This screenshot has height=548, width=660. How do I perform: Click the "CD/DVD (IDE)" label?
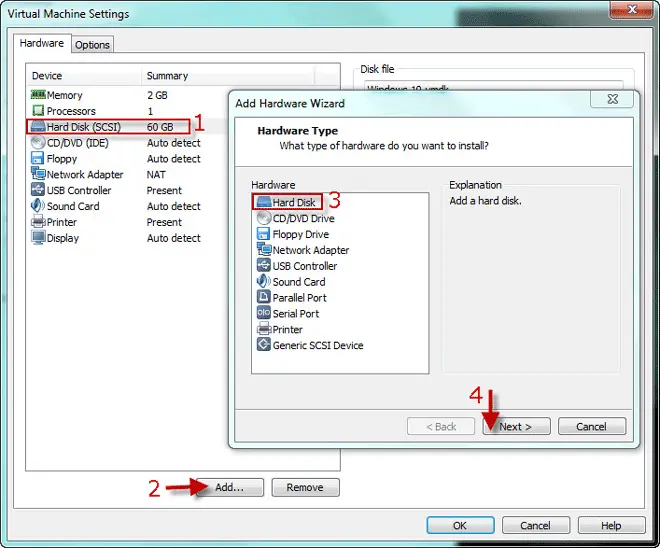tap(77, 143)
